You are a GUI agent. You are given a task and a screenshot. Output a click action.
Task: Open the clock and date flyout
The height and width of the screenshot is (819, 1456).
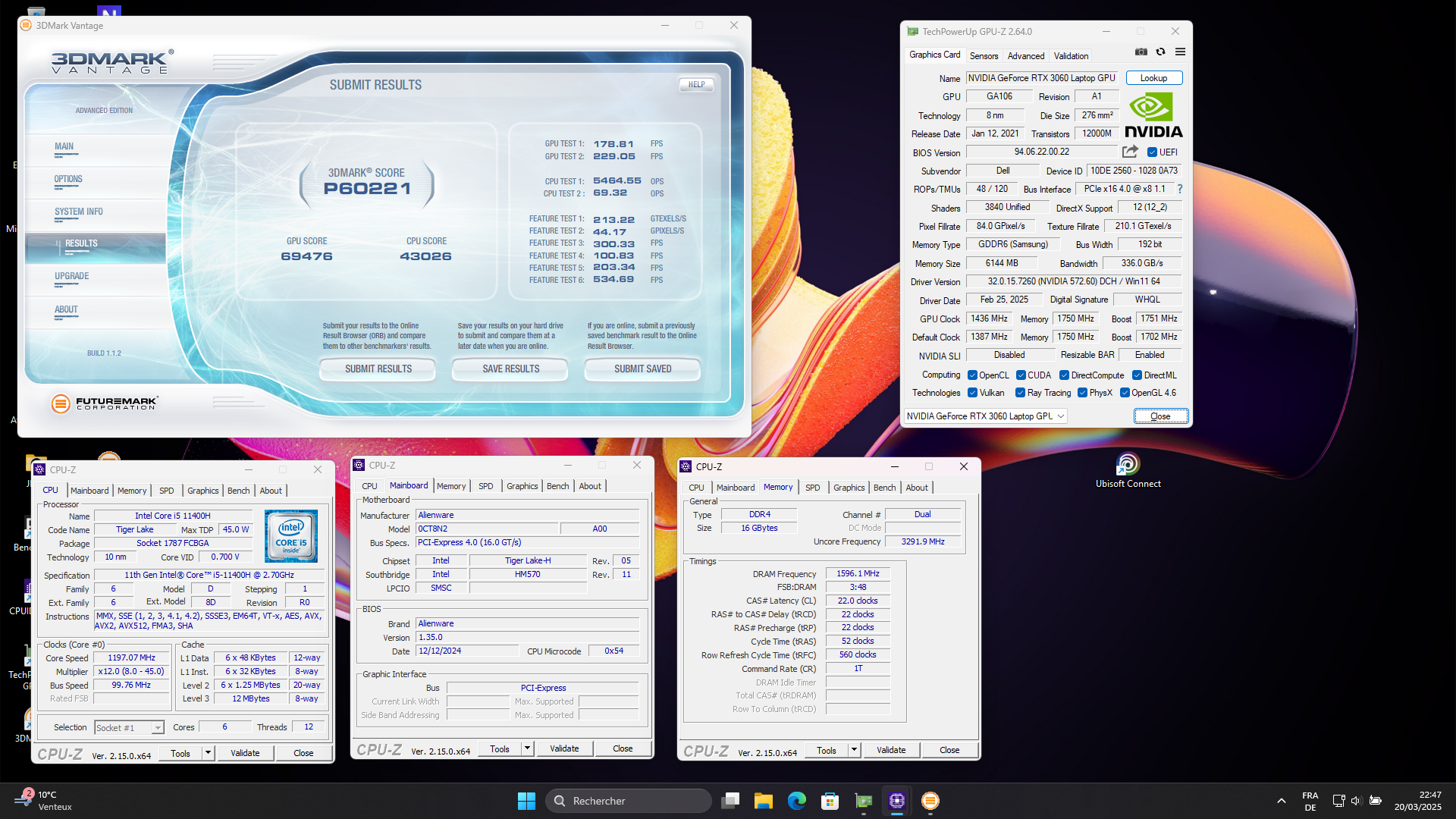coord(1418,801)
